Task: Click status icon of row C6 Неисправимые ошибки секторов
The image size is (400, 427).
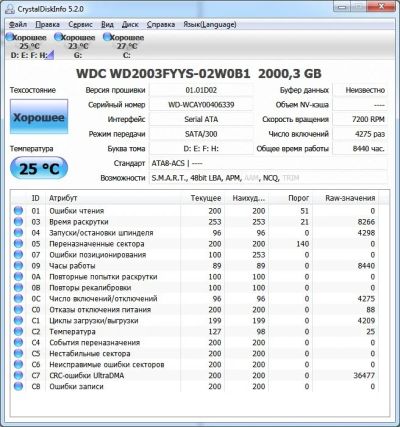Action: [x=18, y=365]
